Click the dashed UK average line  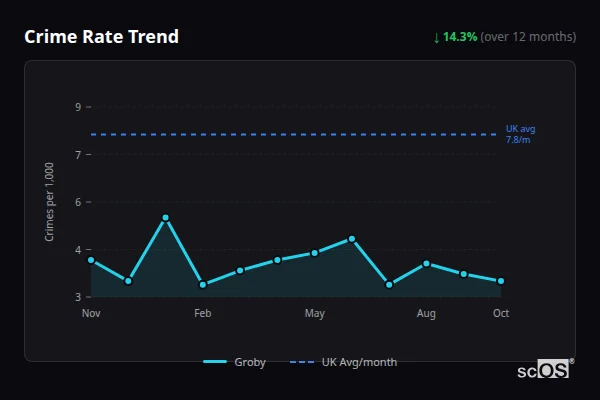294,134
